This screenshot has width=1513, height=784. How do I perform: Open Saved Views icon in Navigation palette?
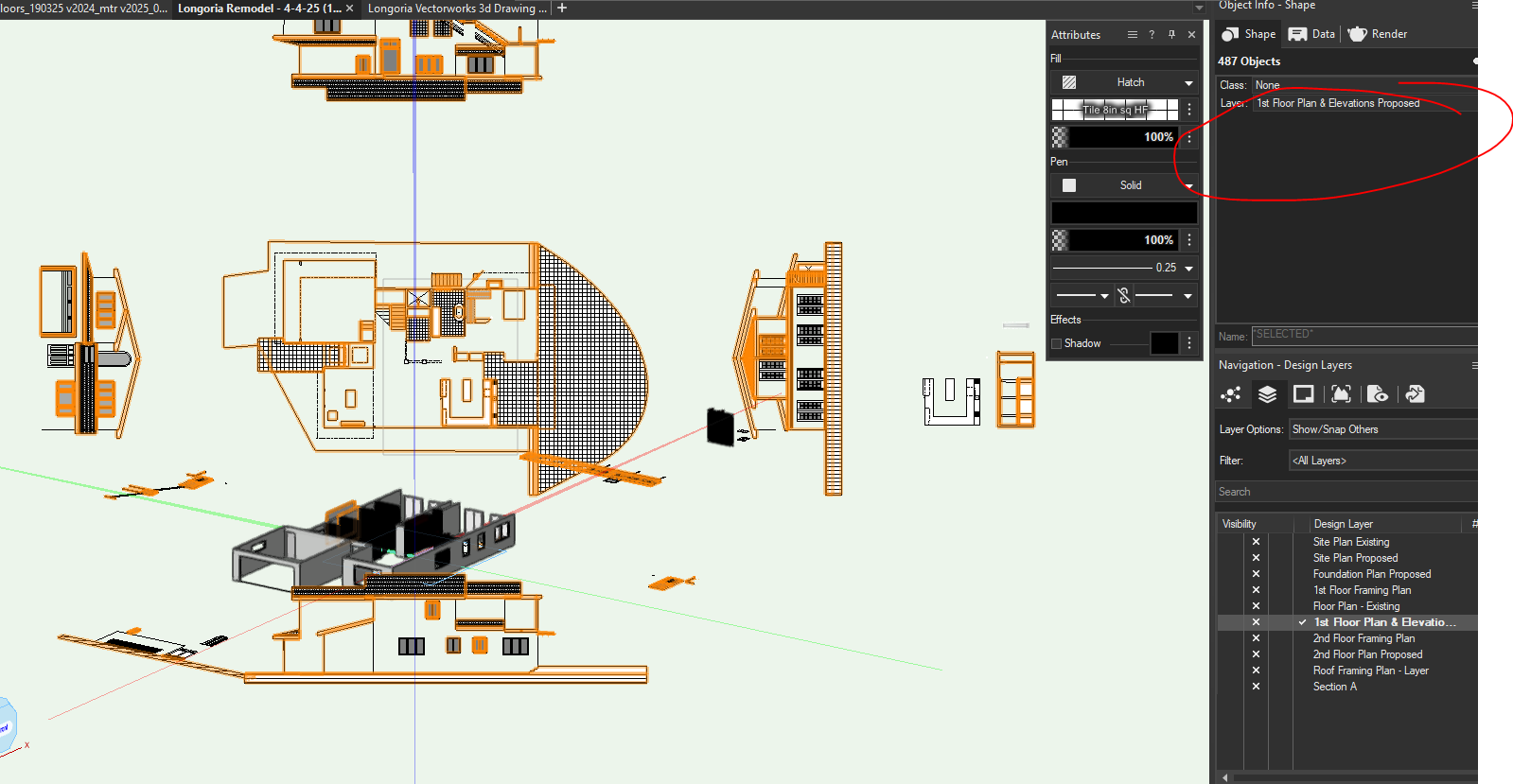coord(1378,394)
